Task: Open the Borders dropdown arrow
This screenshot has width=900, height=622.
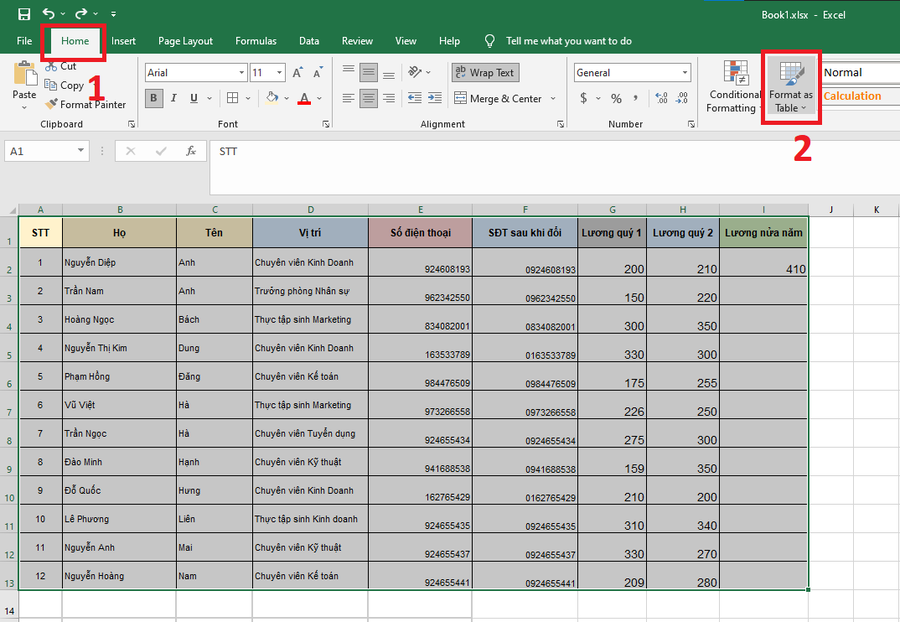Action: click(248, 98)
